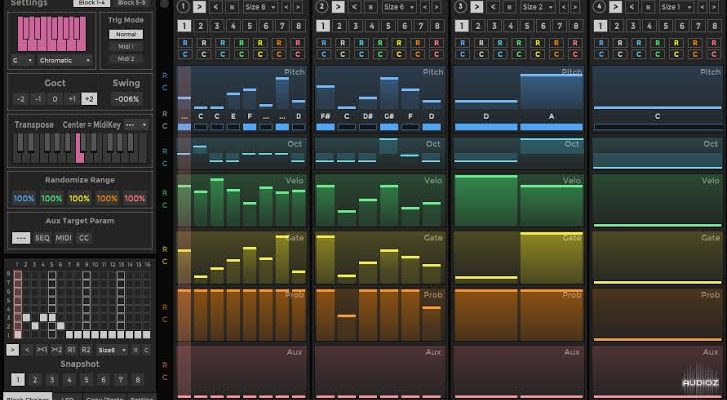Click the block 3 number circle icon

click(460, 7)
